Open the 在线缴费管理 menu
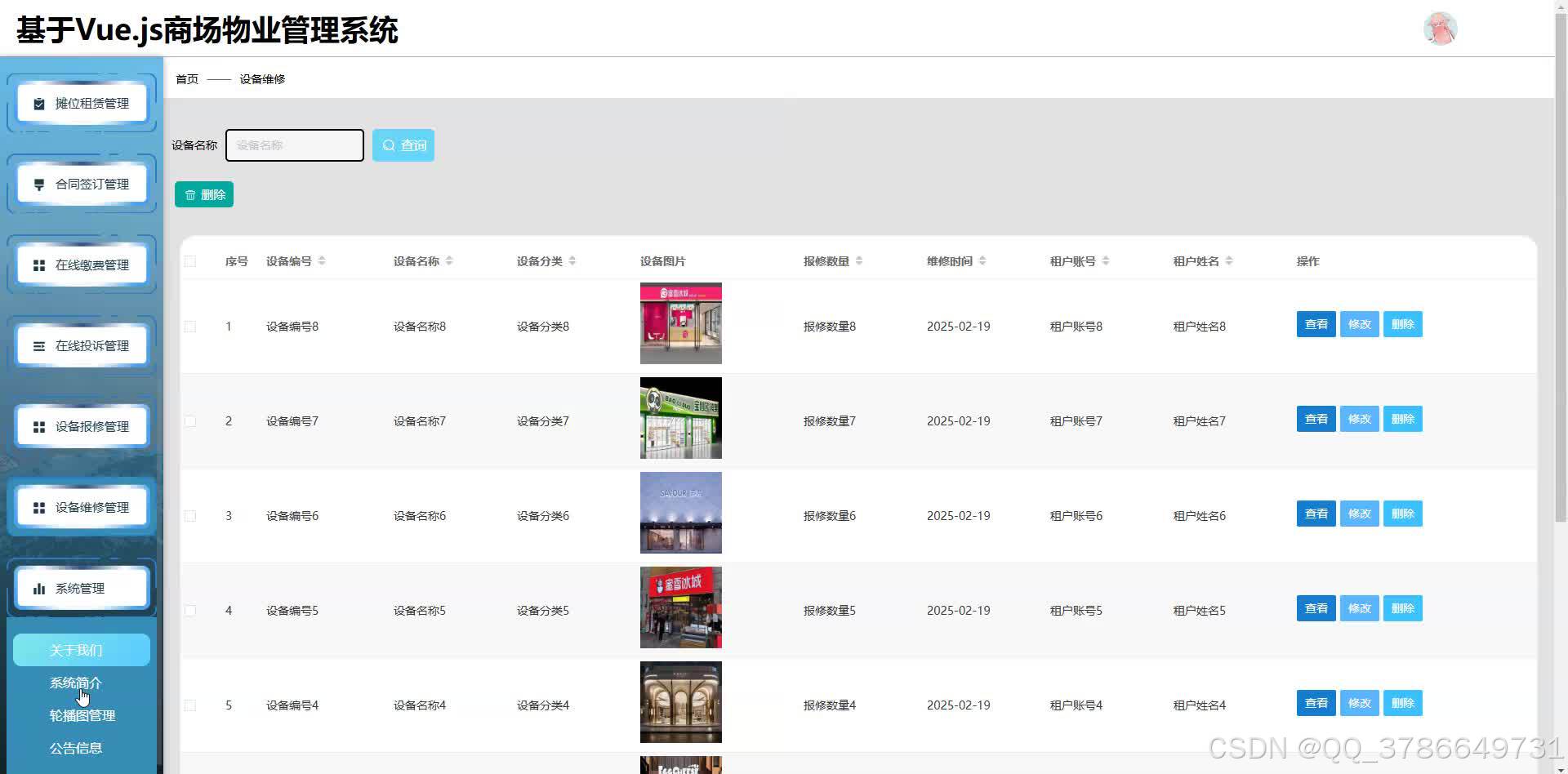The height and width of the screenshot is (774, 1568). (82, 265)
